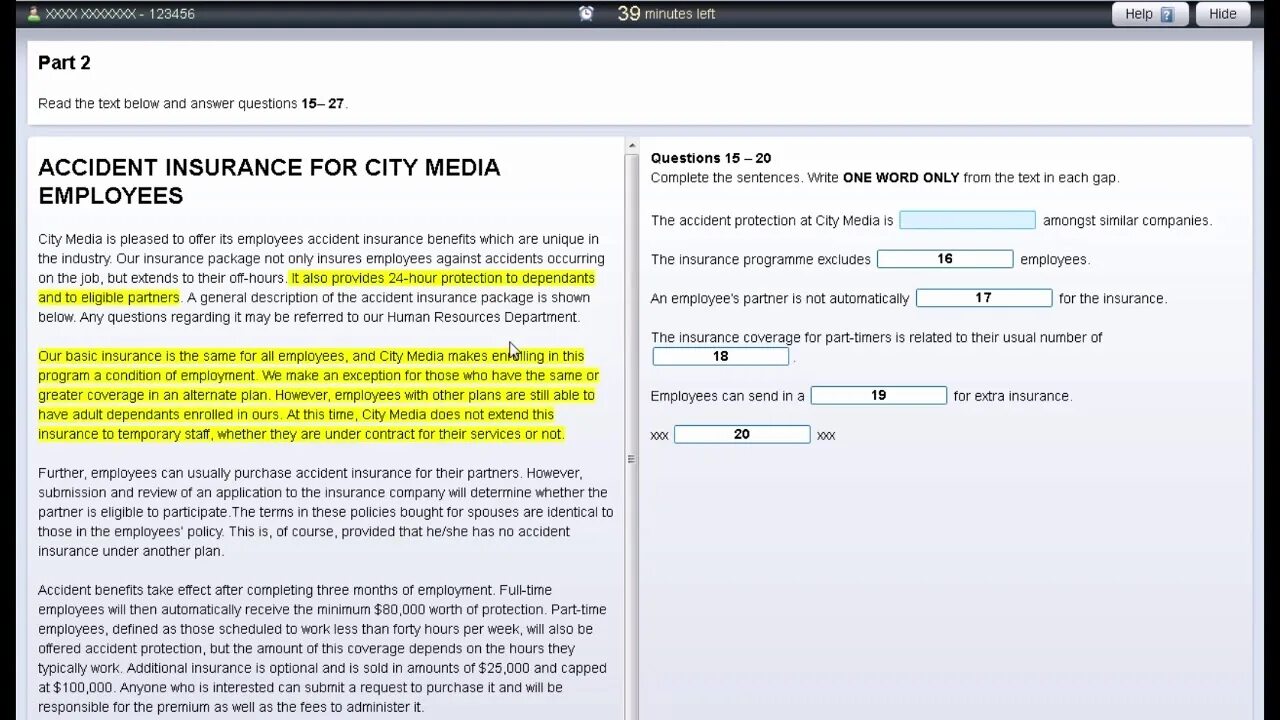The height and width of the screenshot is (720, 1280).
Task: Click the candidate user icon
Action: point(34,14)
